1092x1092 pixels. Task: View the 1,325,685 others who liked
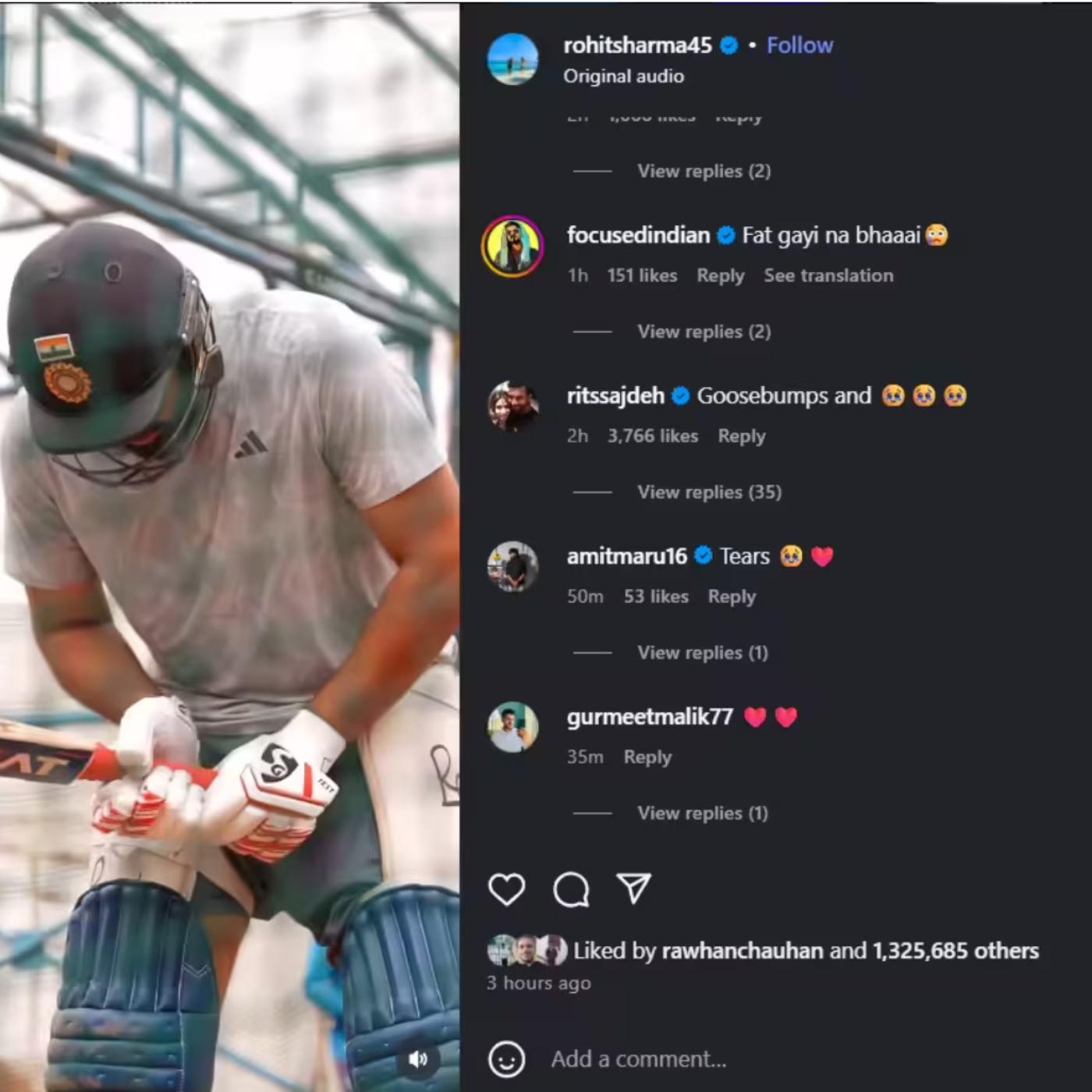(955, 951)
